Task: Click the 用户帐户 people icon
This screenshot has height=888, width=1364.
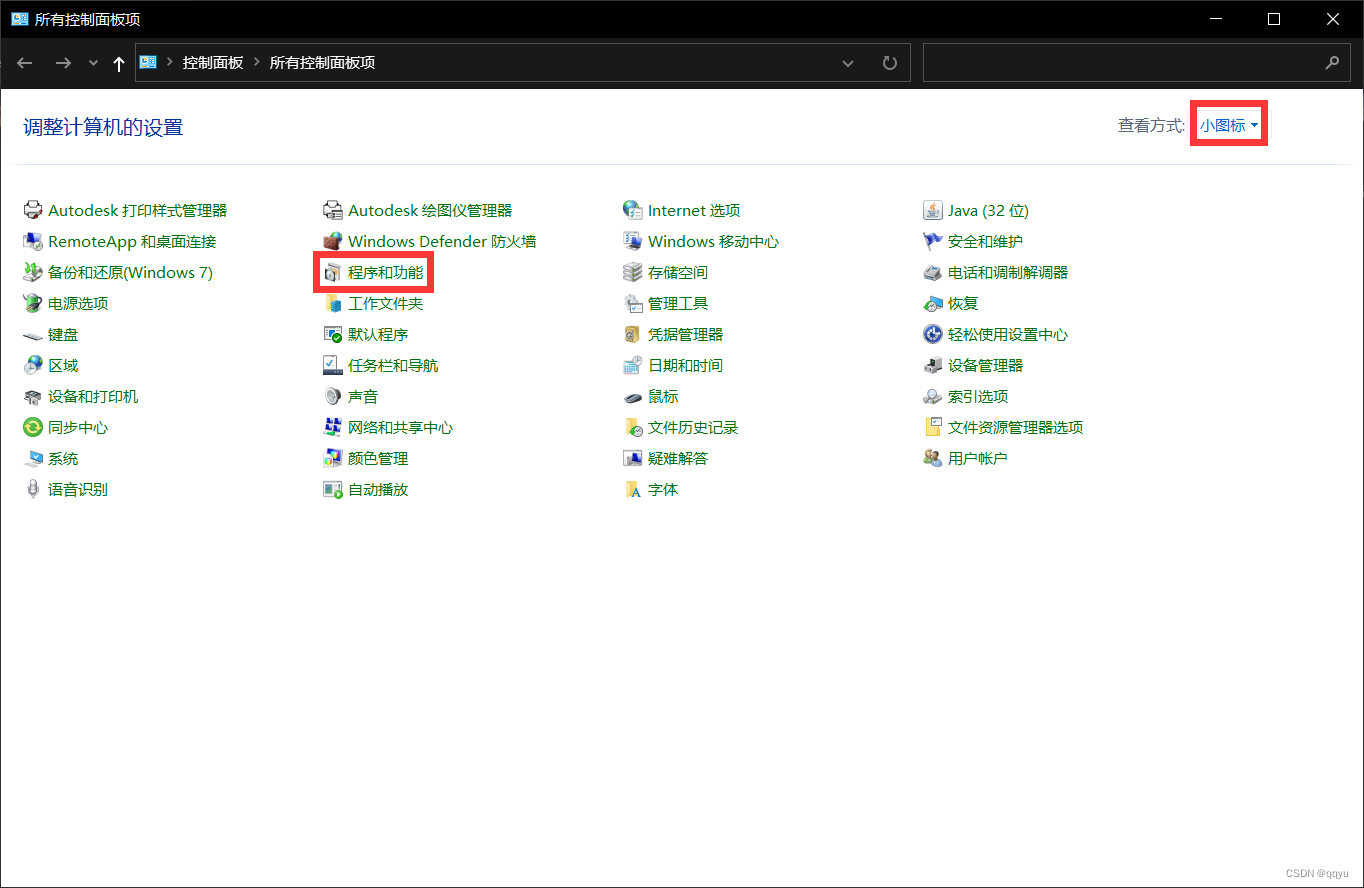Action: [933, 458]
